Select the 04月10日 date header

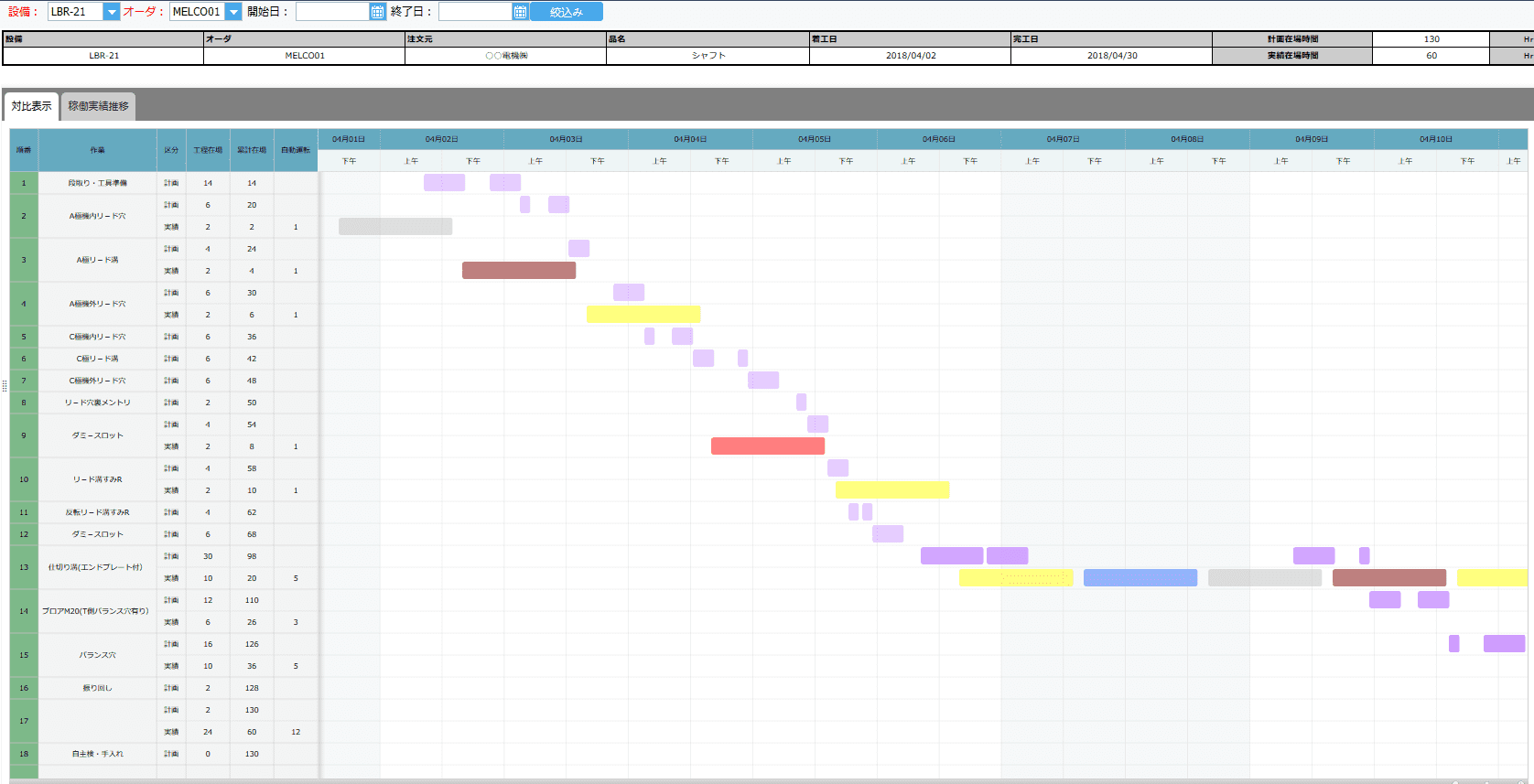(x=1436, y=139)
